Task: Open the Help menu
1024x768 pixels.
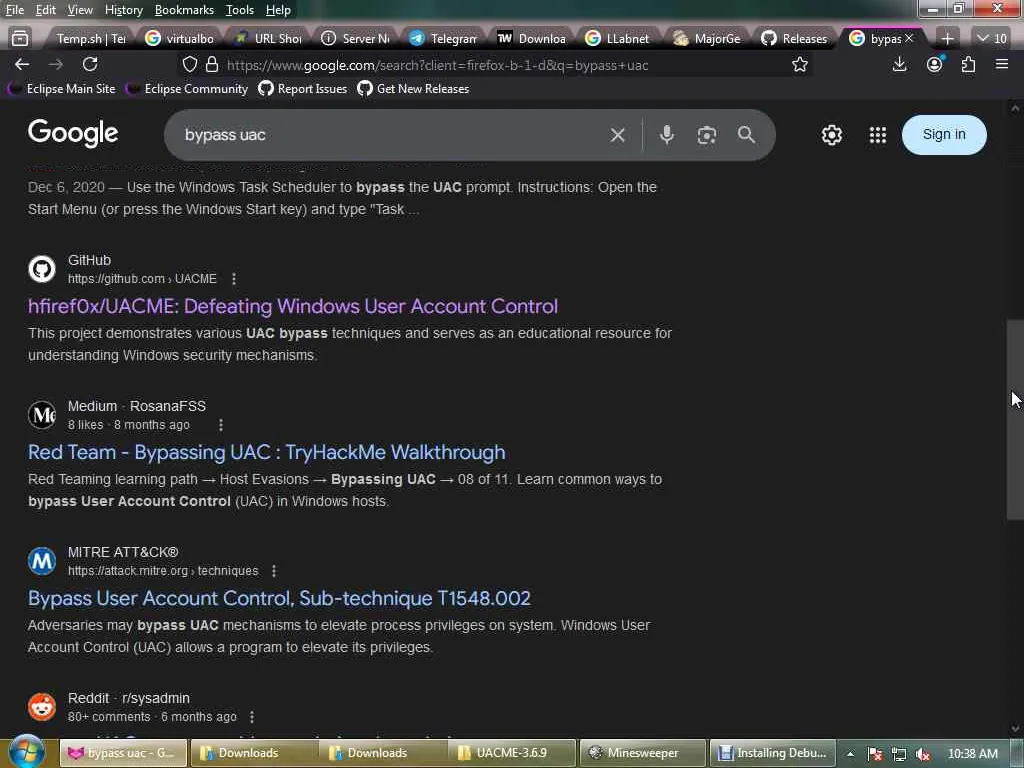Action: pyautogui.click(x=278, y=10)
